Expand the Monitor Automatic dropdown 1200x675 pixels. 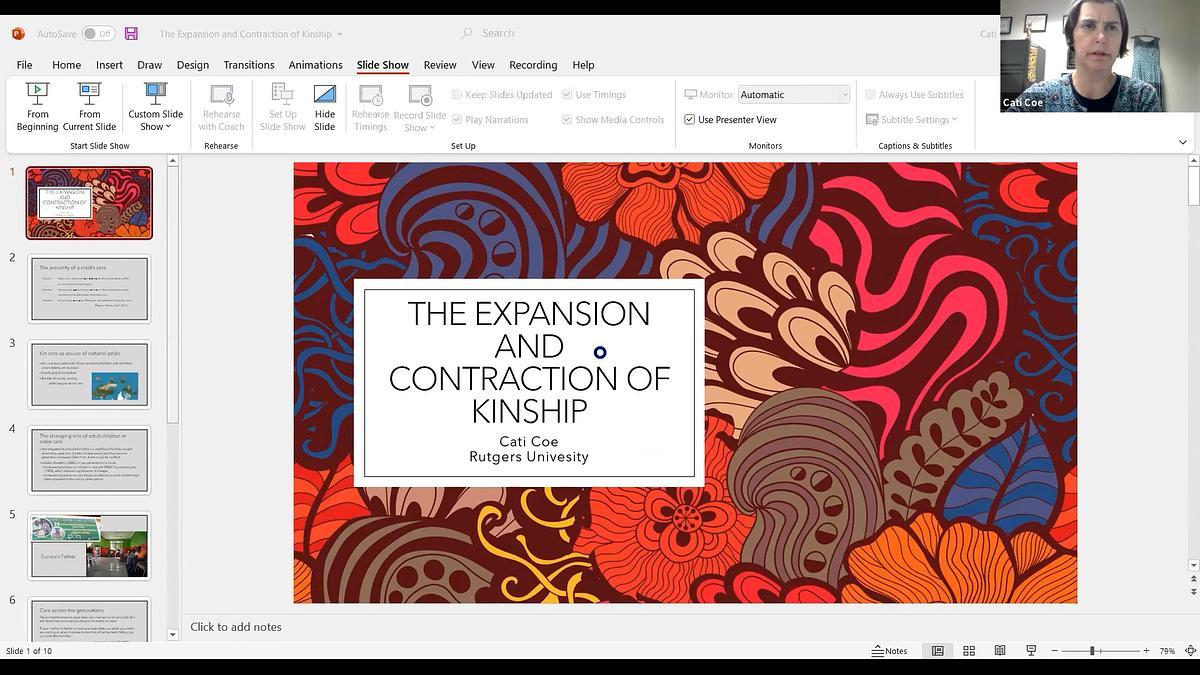click(x=844, y=95)
